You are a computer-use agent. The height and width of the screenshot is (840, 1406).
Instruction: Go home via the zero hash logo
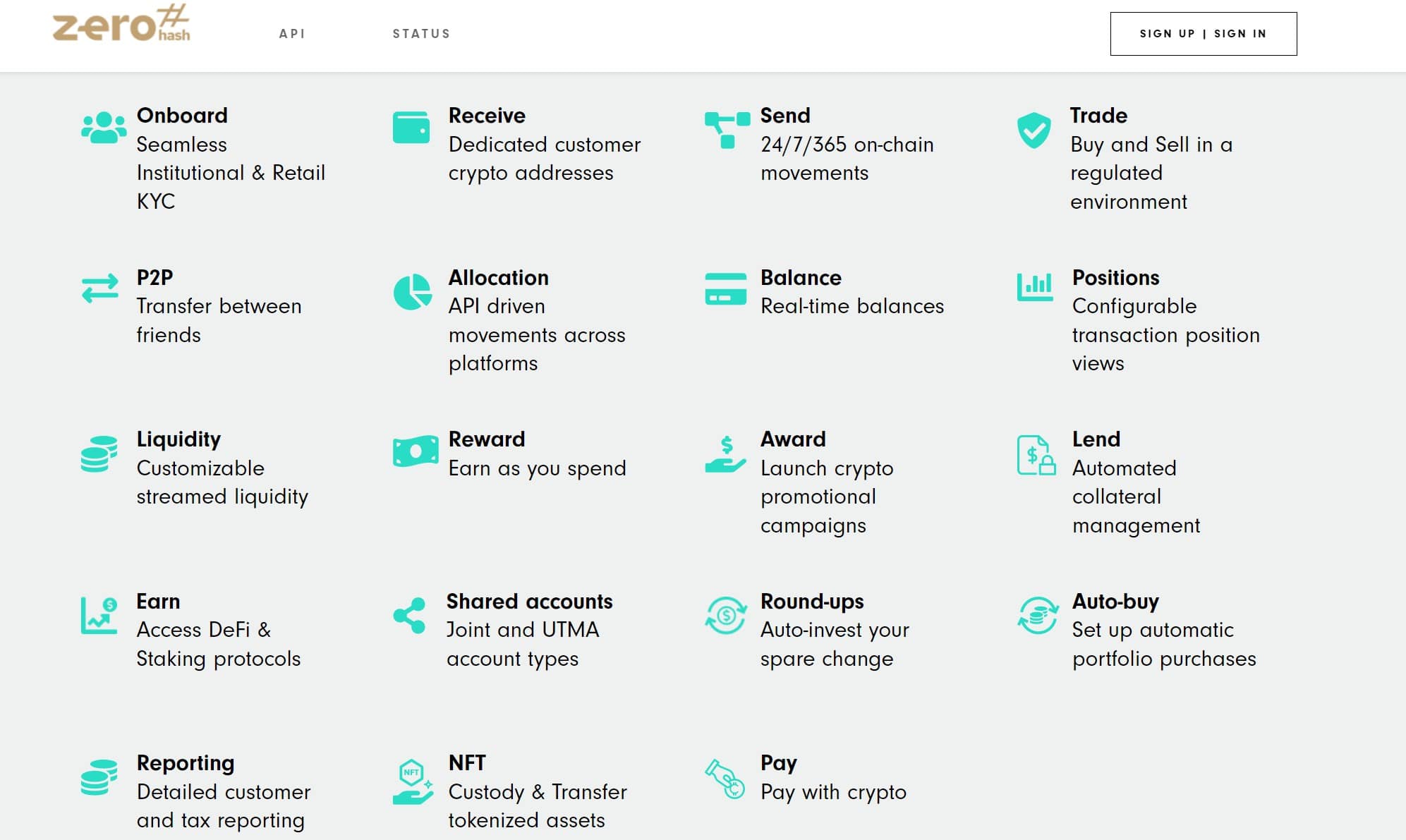[x=121, y=23]
